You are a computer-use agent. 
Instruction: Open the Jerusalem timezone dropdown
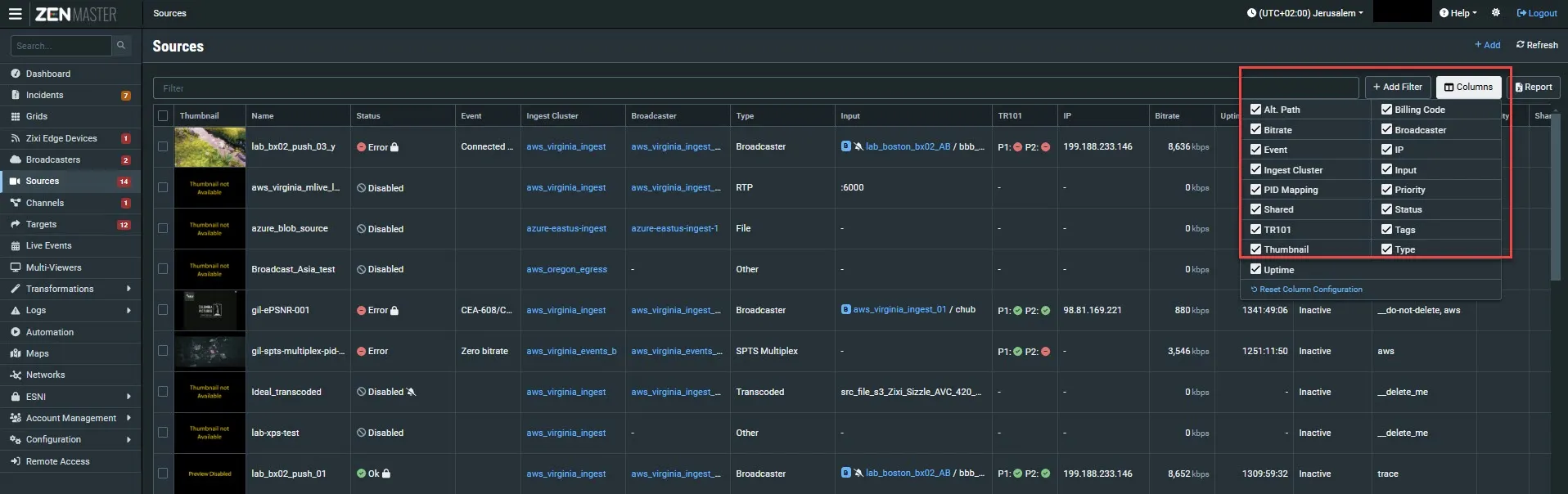pos(1305,13)
